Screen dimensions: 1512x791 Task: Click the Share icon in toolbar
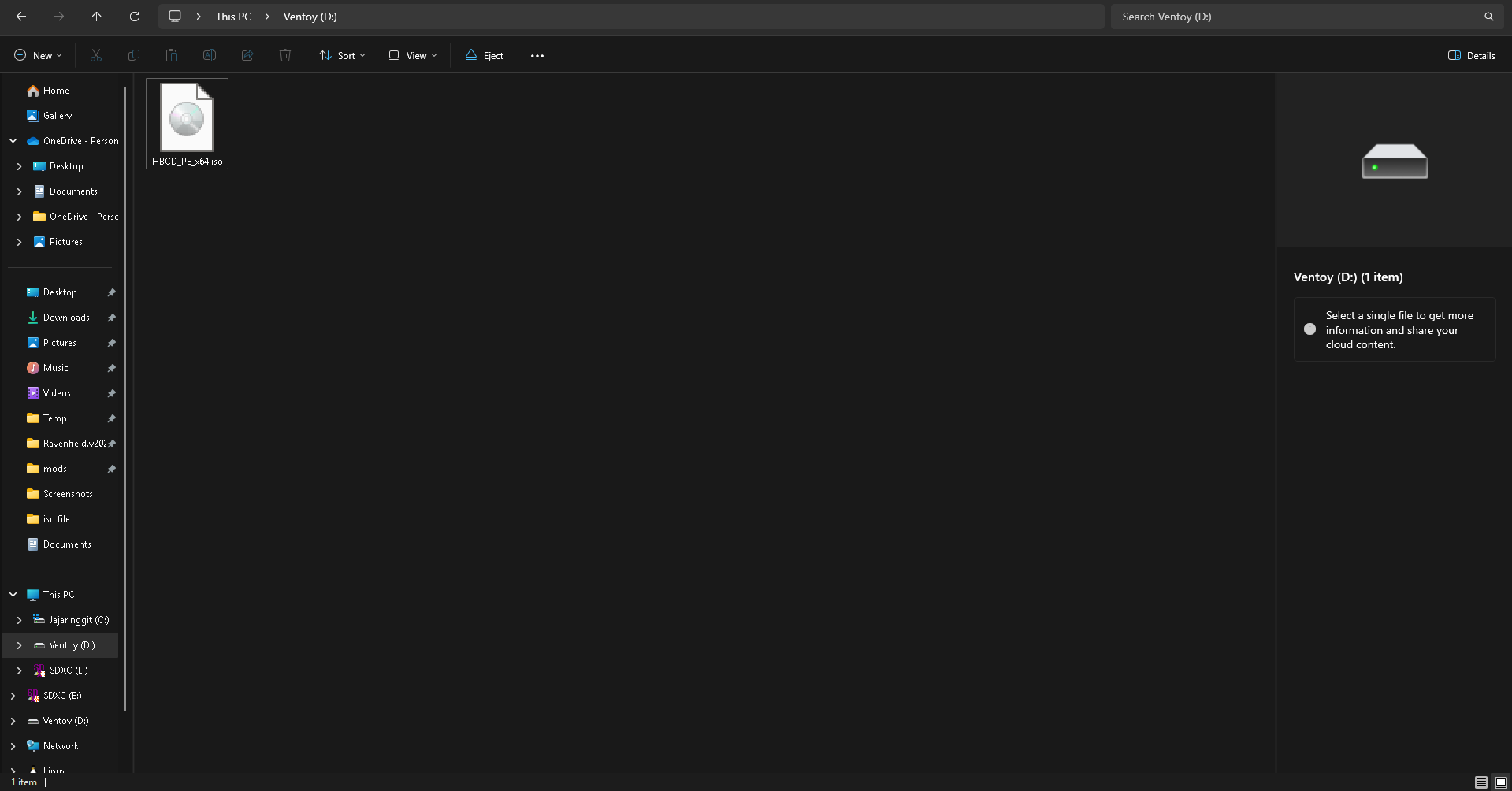[247, 55]
